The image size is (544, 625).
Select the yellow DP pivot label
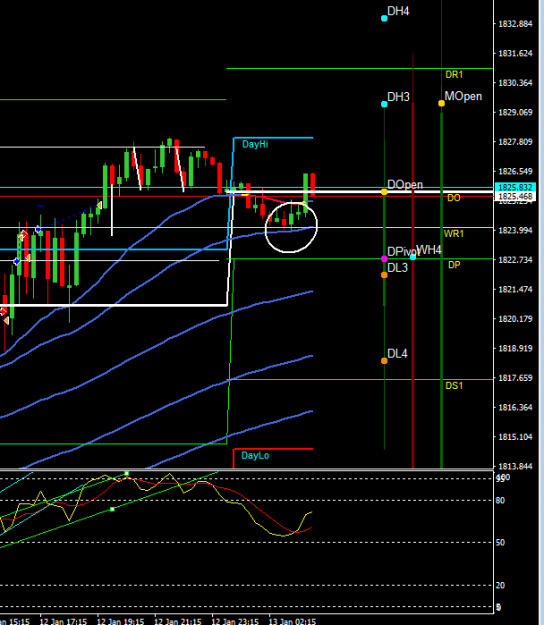click(454, 265)
